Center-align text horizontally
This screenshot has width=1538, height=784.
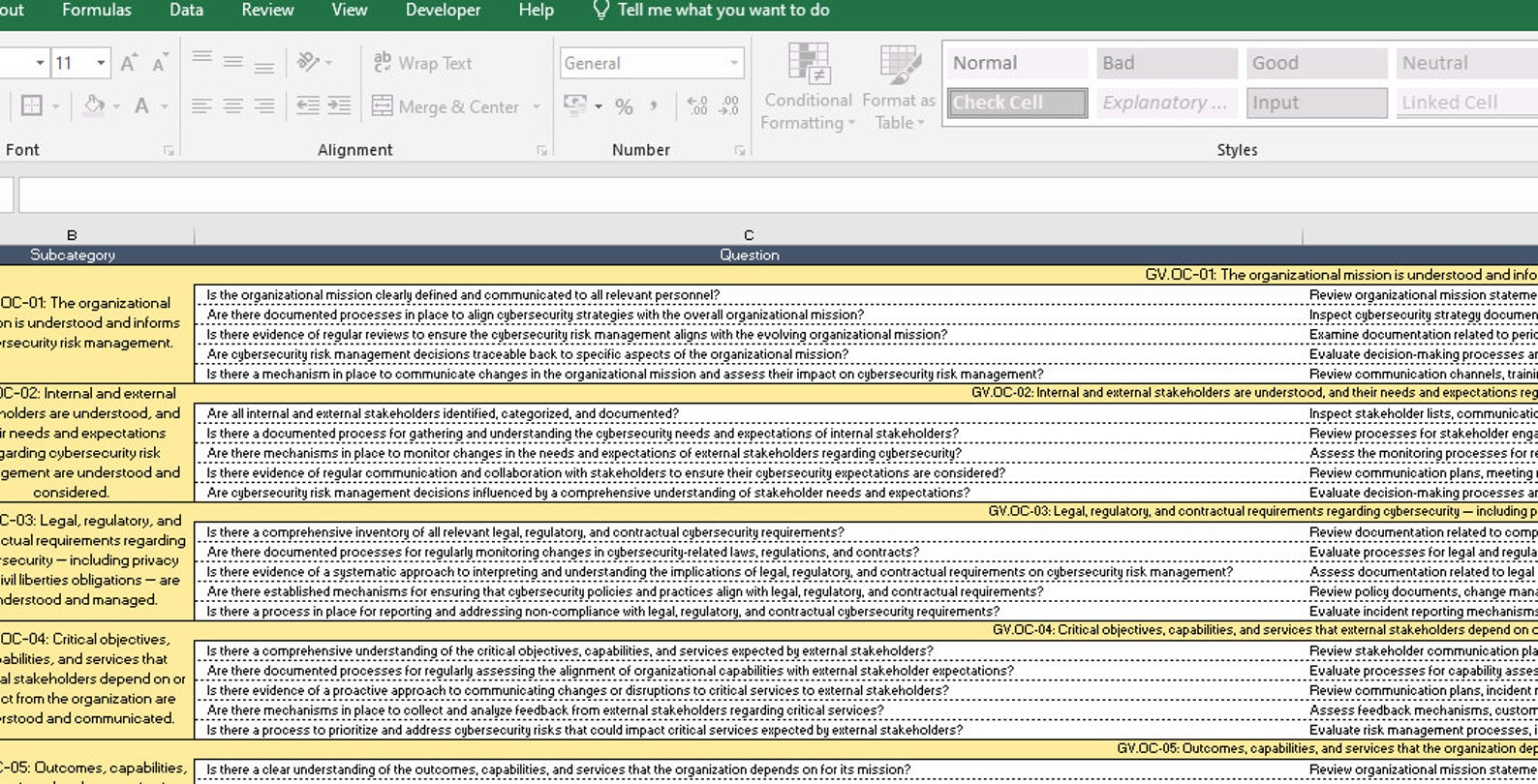click(x=233, y=106)
